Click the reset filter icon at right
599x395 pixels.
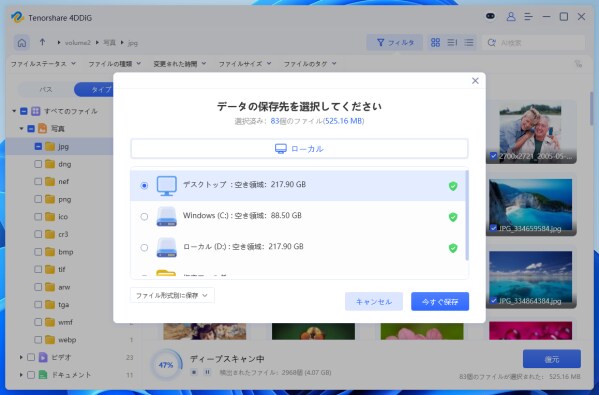point(578,64)
